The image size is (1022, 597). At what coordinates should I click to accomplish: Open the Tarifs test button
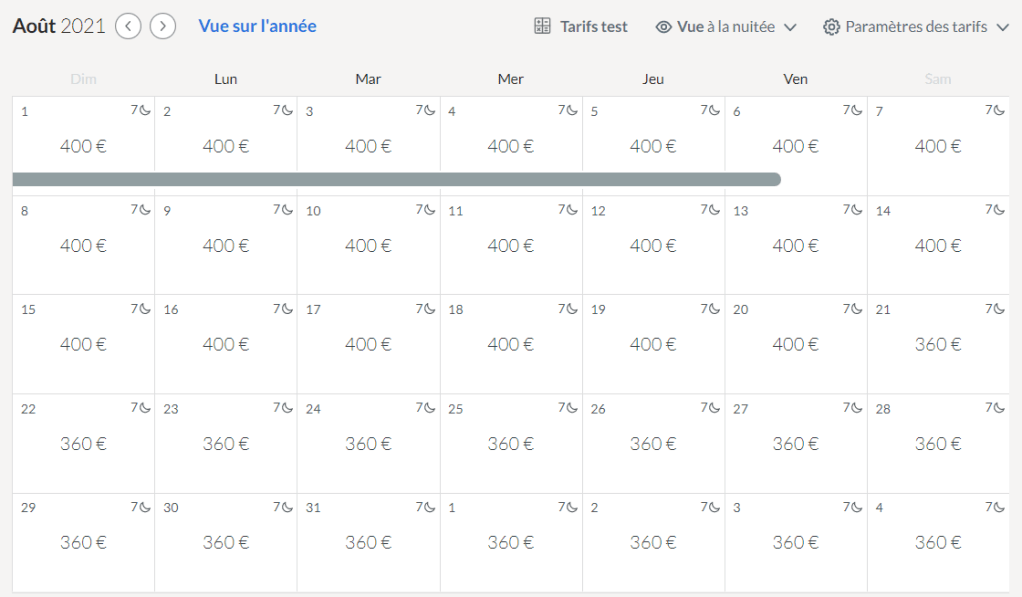593,27
